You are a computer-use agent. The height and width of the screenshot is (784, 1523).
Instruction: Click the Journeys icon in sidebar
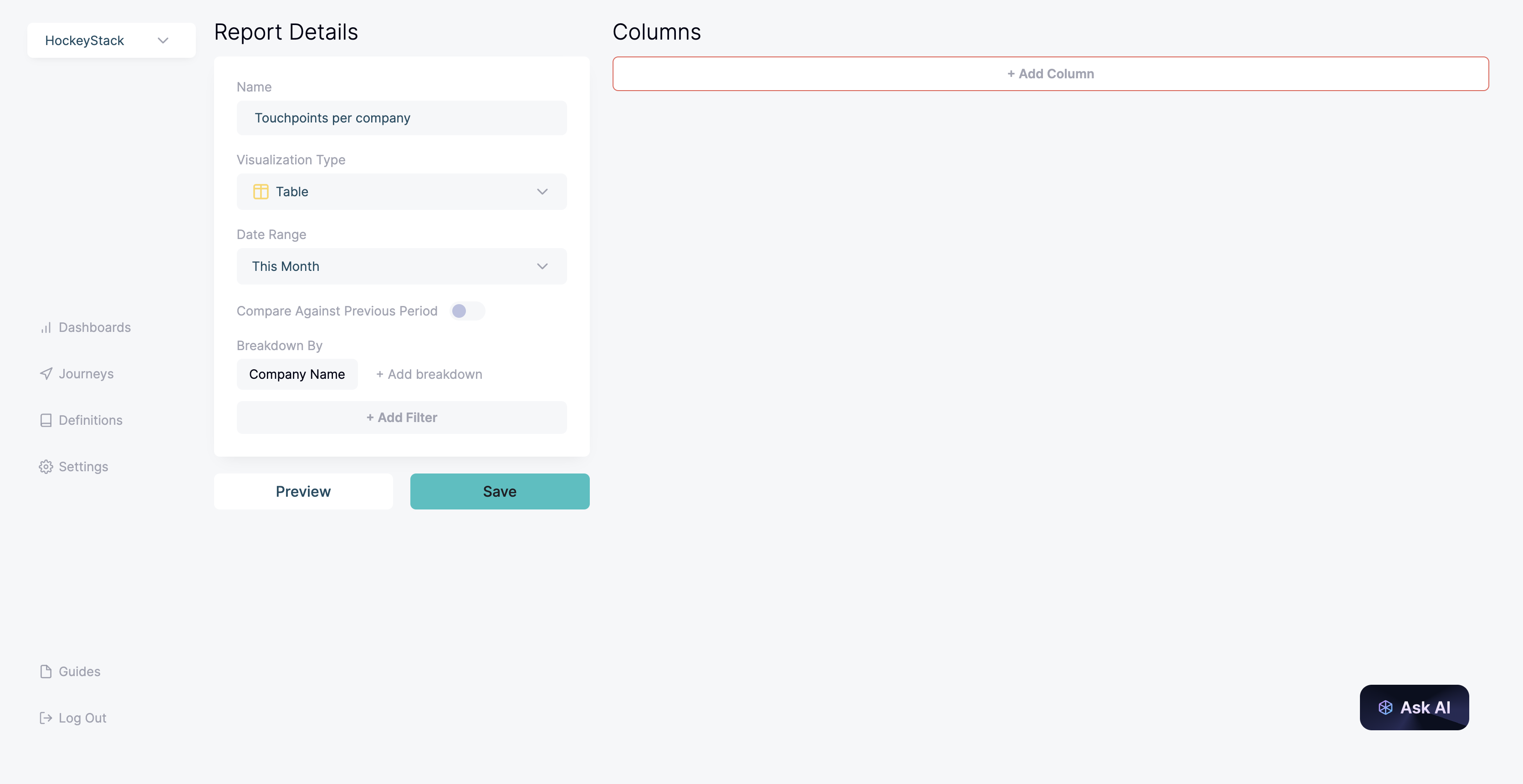pyautogui.click(x=45, y=373)
